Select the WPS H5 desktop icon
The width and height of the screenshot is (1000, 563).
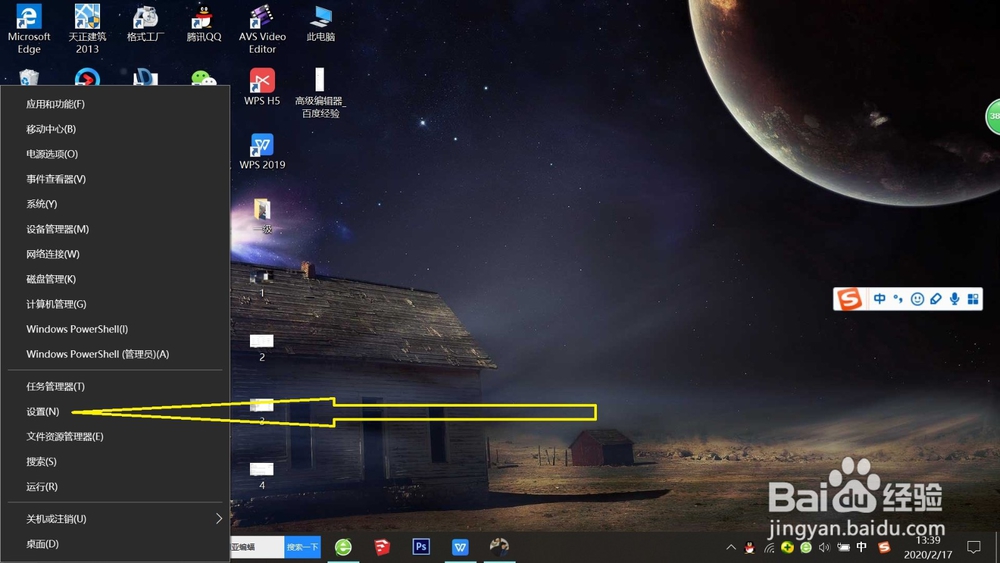click(262, 87)
